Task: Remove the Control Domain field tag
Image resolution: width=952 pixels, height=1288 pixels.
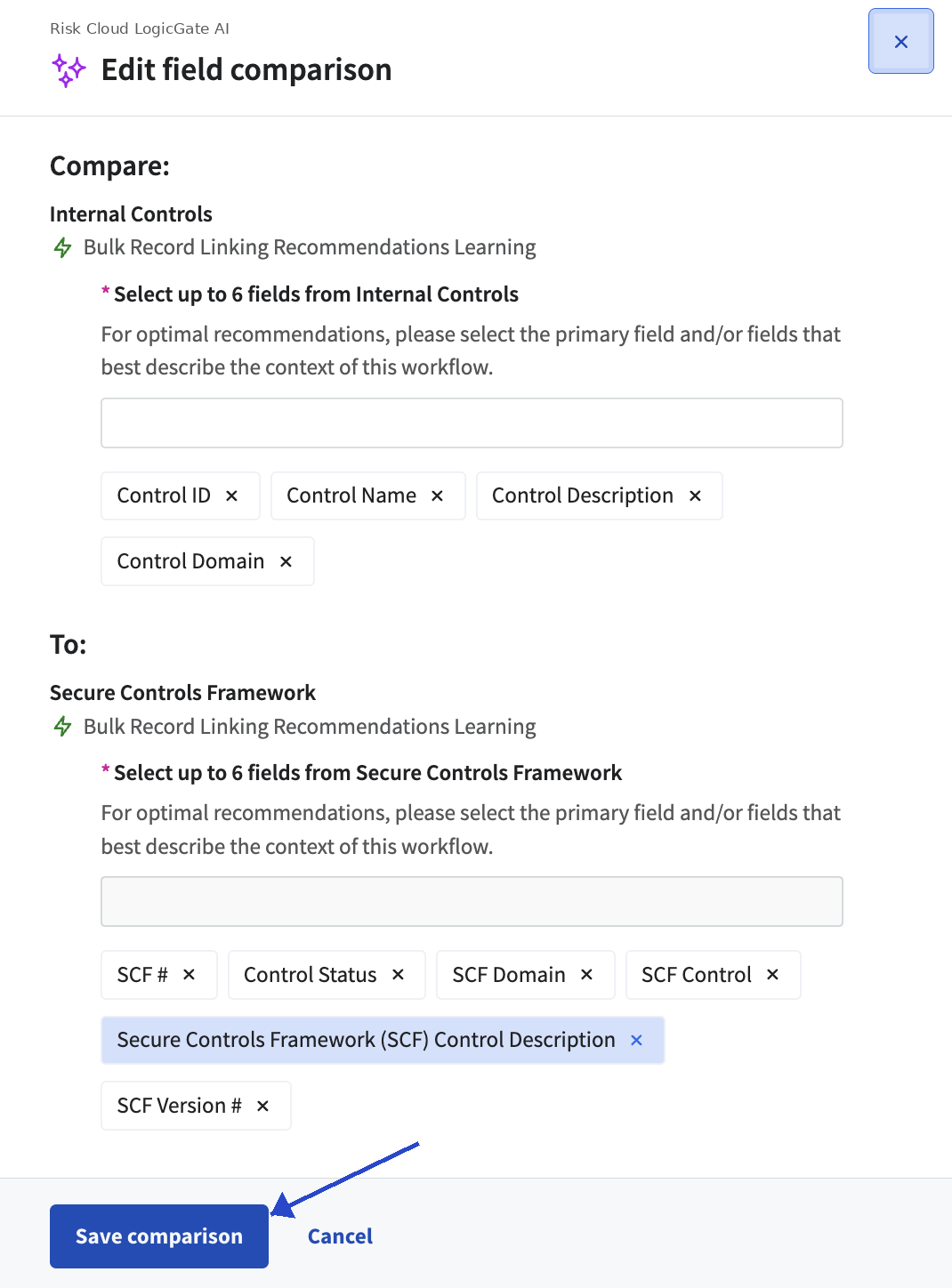Action: pos(286,561)
